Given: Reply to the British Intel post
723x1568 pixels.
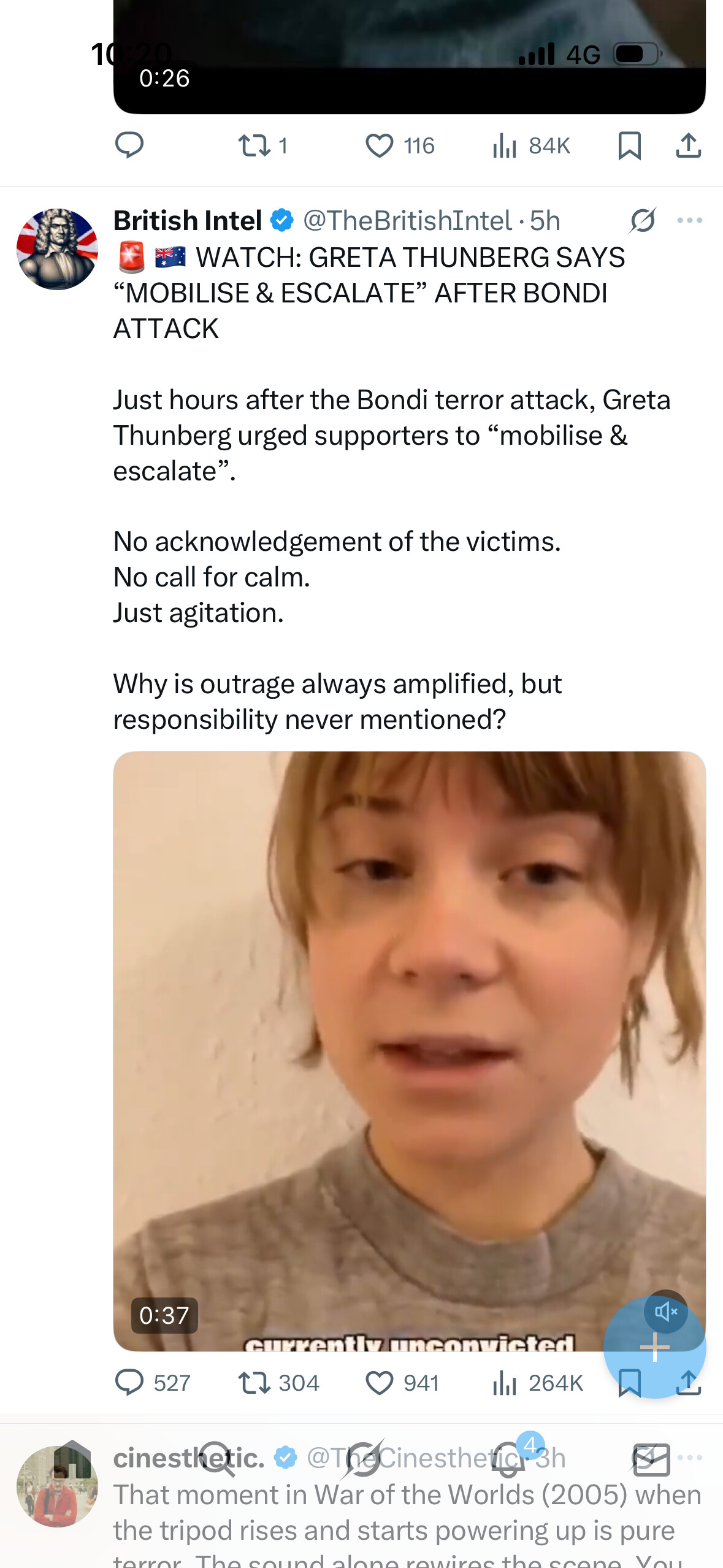Looking at the screenshot, I should coord(129,1383).
